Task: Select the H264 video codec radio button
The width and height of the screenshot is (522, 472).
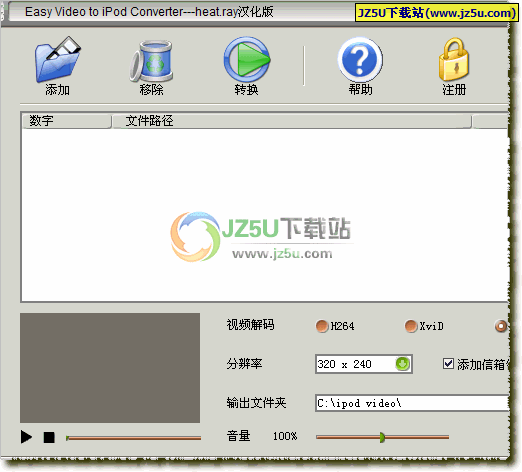Action: [322, 326]
